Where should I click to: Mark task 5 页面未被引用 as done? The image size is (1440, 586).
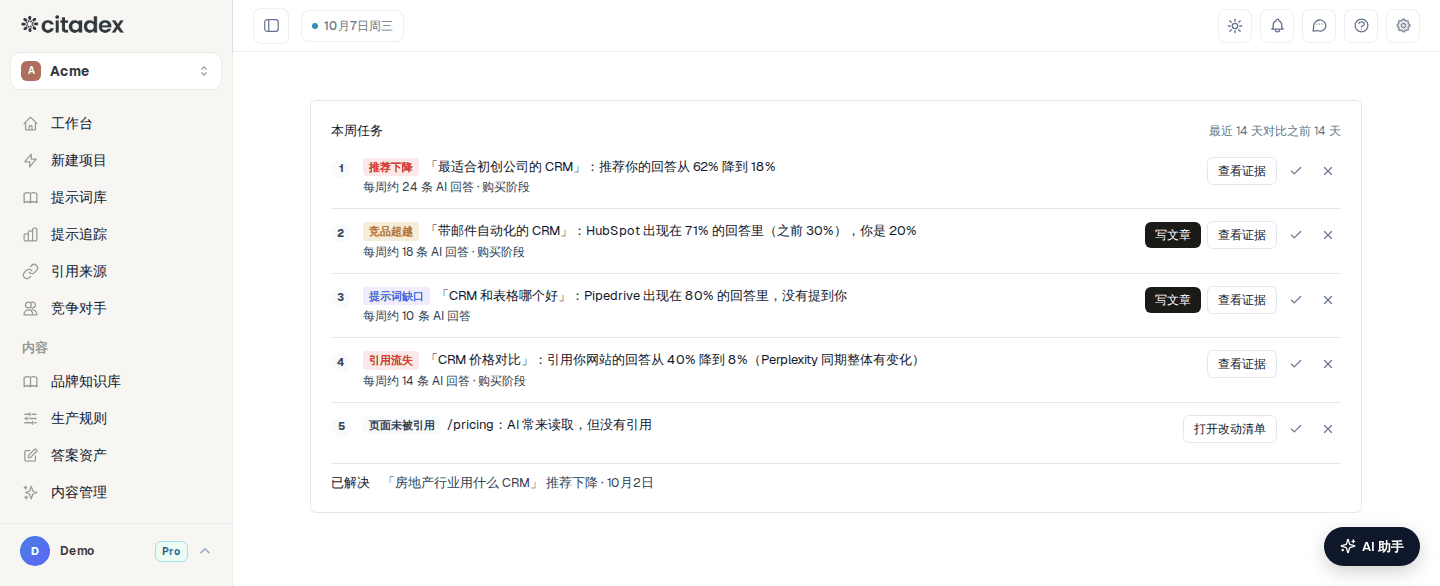pos(1296,429)
